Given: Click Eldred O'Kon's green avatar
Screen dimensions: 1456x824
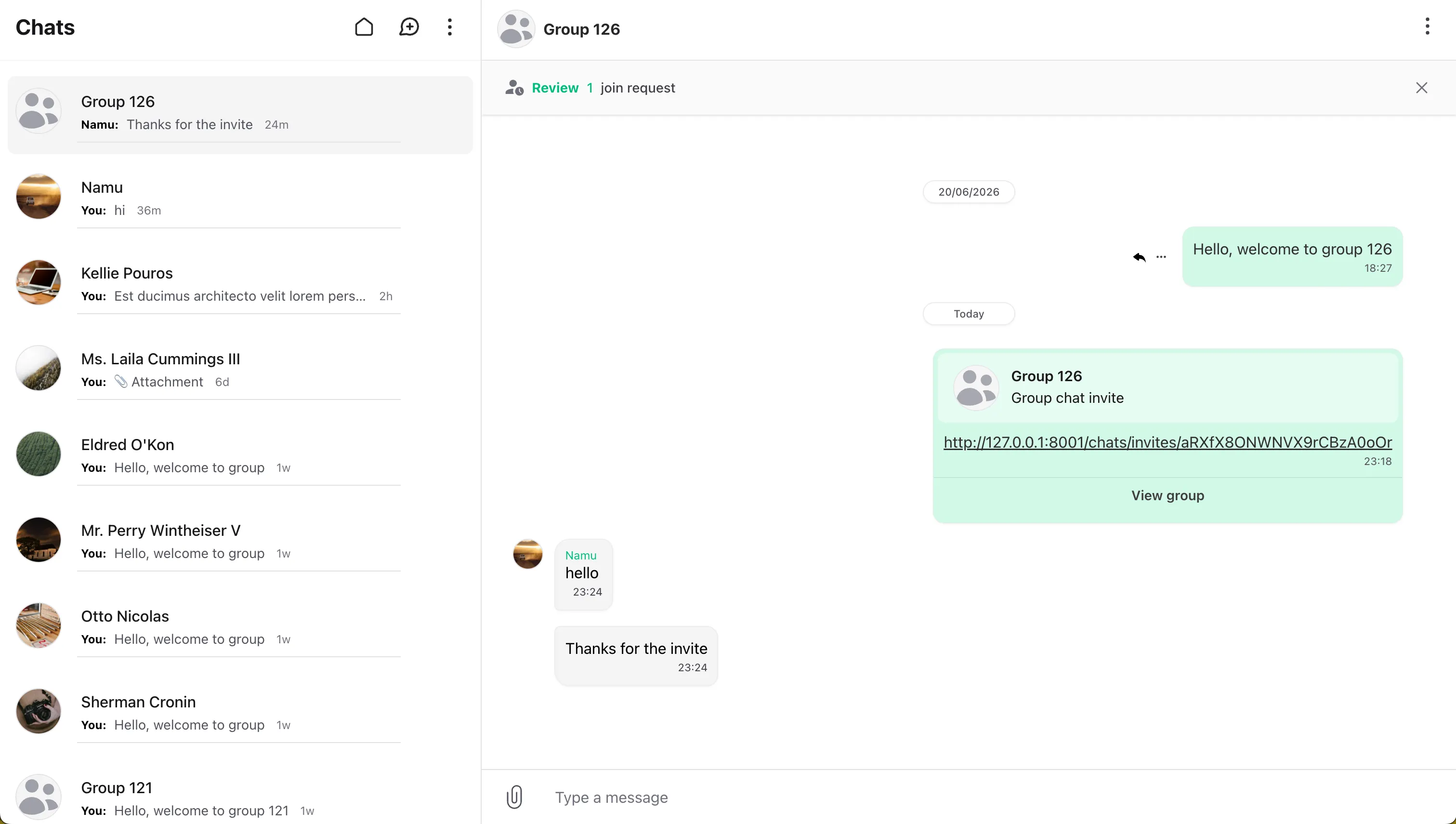Looking at the screenshot, I should pos(39,454).
